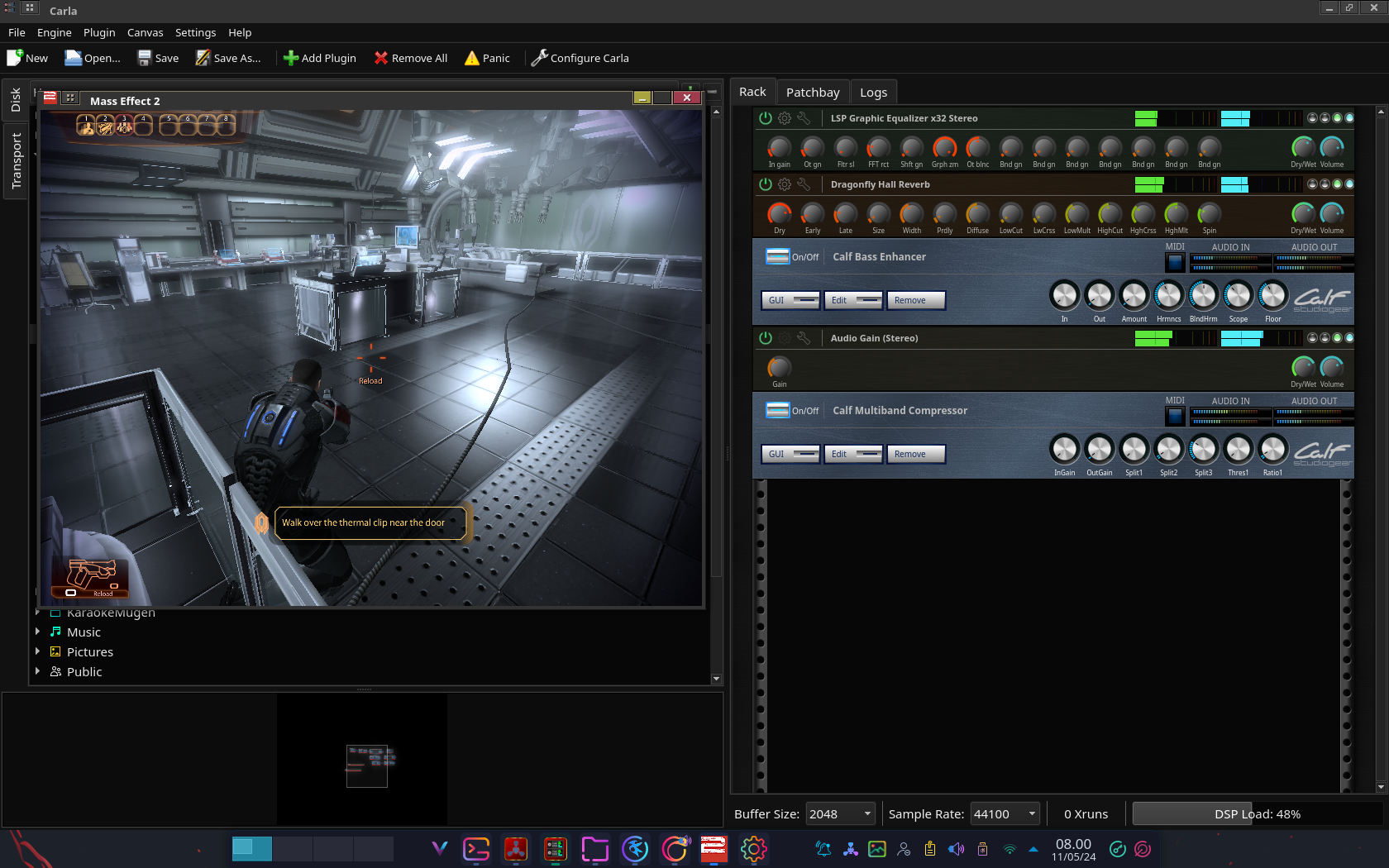Toggle Calf Multiband Compressor On/Off switch

click(x=777, y=410)
